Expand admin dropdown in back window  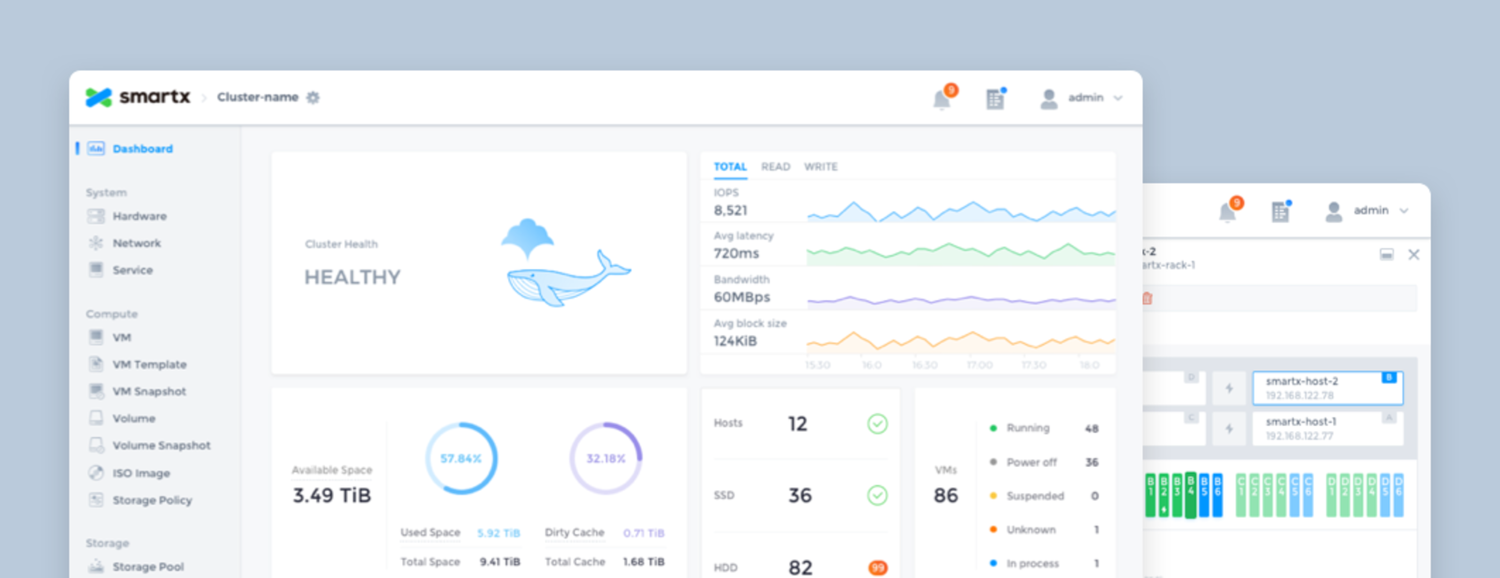[x=1404, y=211]
